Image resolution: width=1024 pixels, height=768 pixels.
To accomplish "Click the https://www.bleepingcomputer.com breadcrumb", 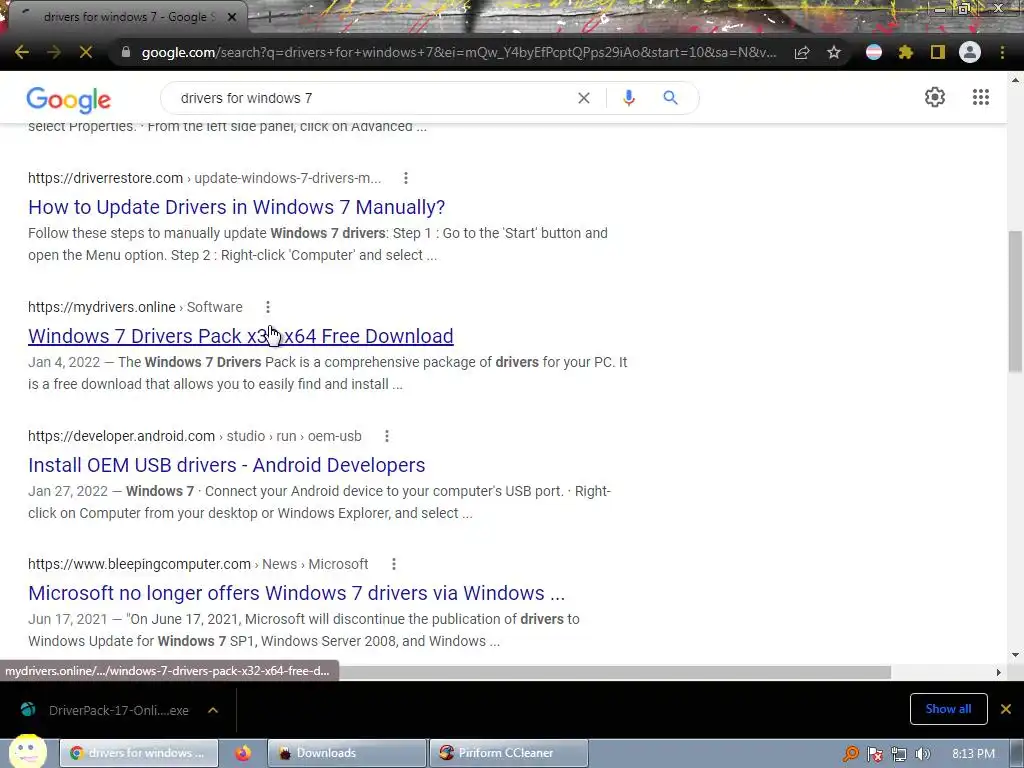I will coord(139,564).
